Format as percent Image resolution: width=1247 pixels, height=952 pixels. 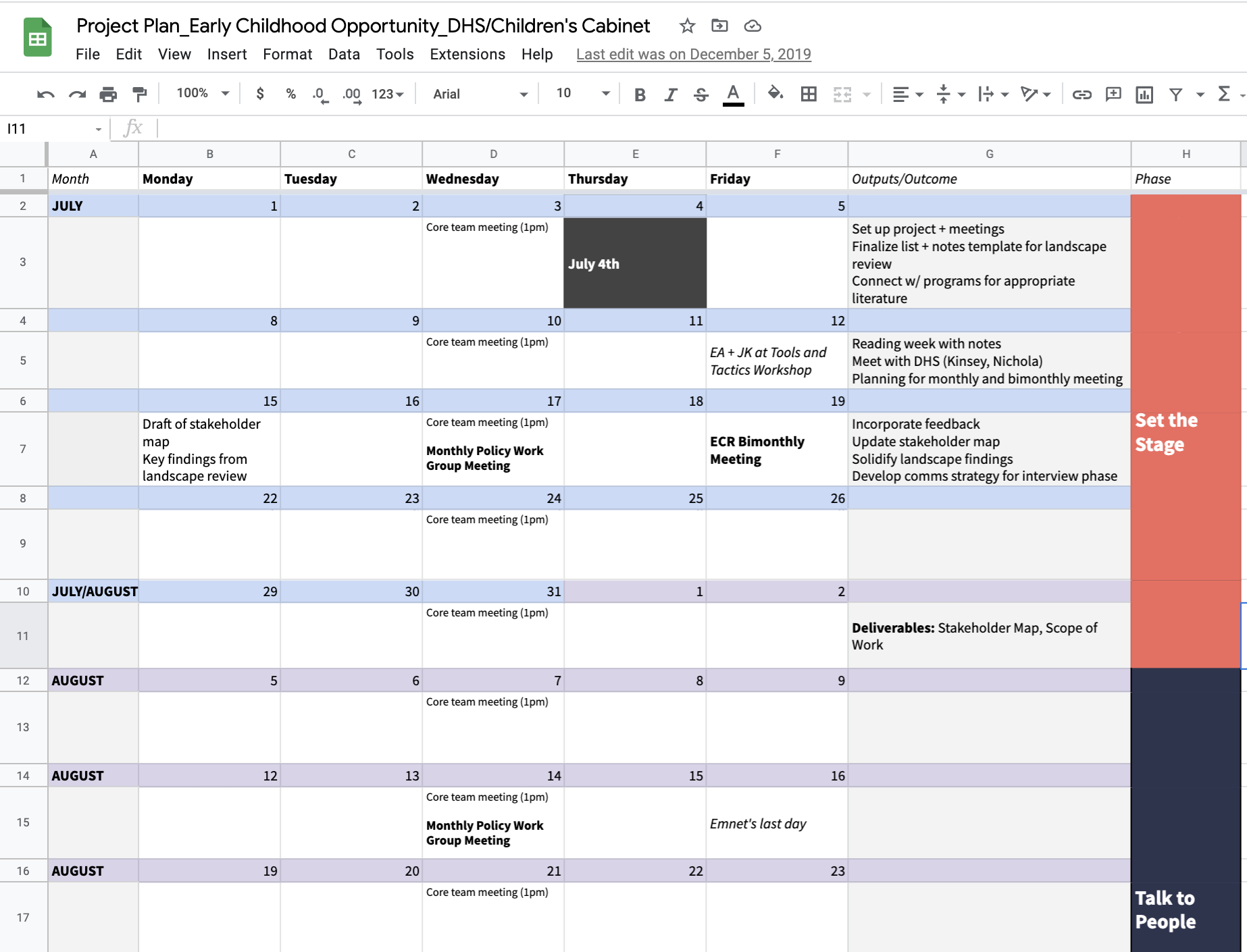click(290, 94)
